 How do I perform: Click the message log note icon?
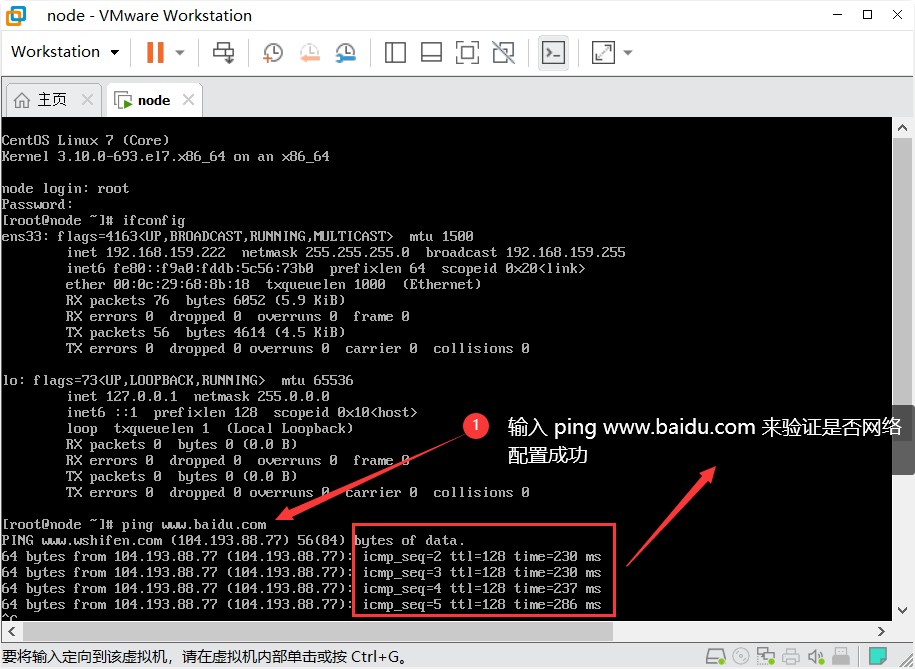pyautogui.click(x=877, y=657)
